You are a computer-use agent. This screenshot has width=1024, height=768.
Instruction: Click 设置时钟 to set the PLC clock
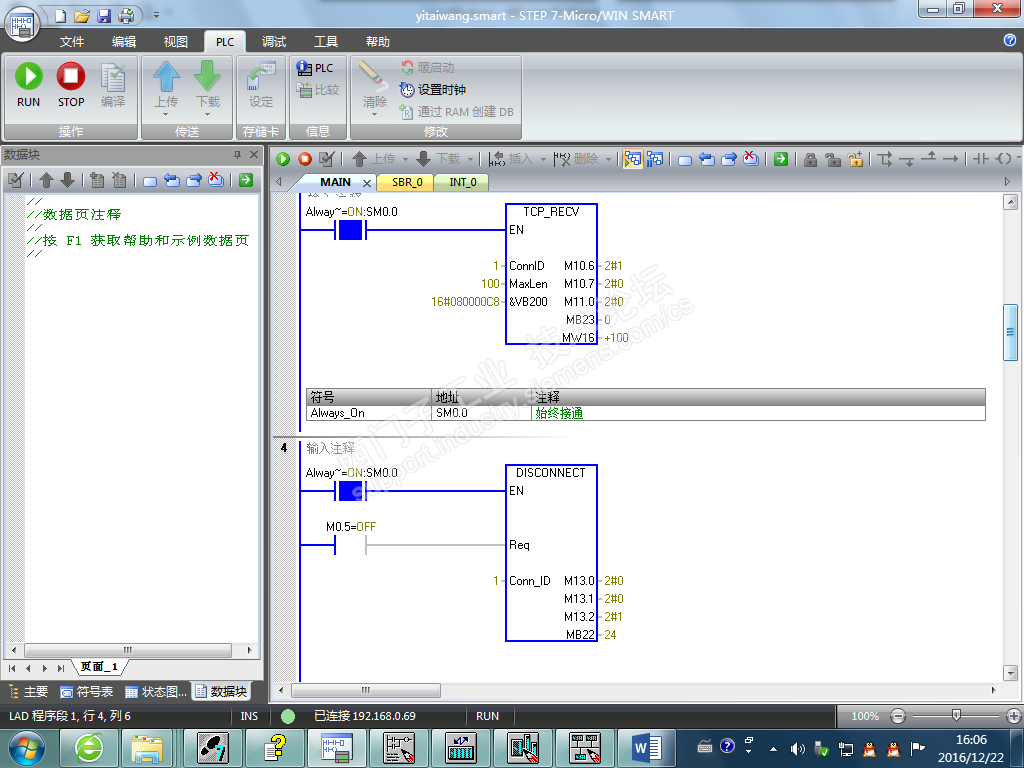(432, 89)
